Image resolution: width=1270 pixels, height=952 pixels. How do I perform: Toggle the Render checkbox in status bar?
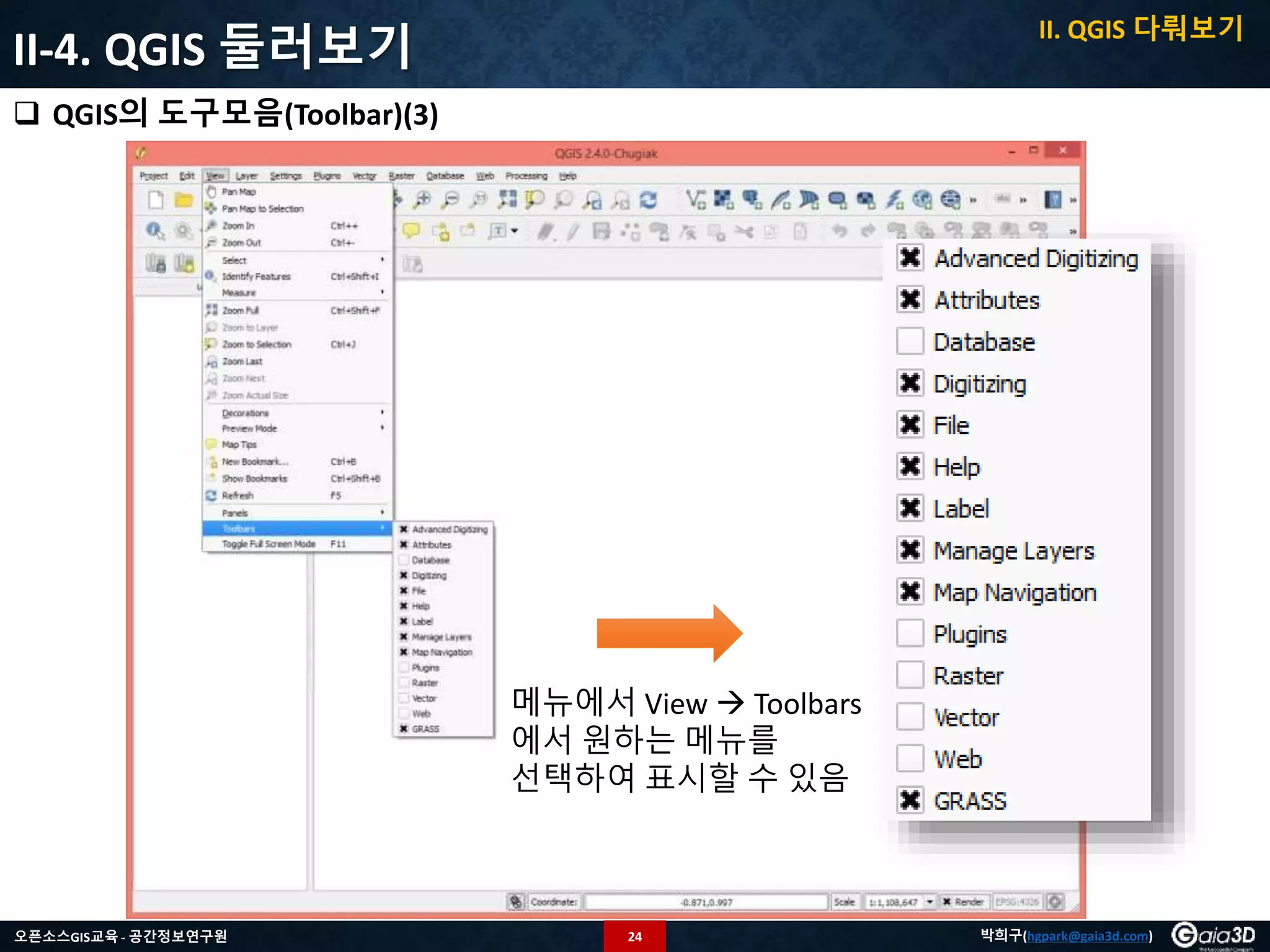point(947,902)
